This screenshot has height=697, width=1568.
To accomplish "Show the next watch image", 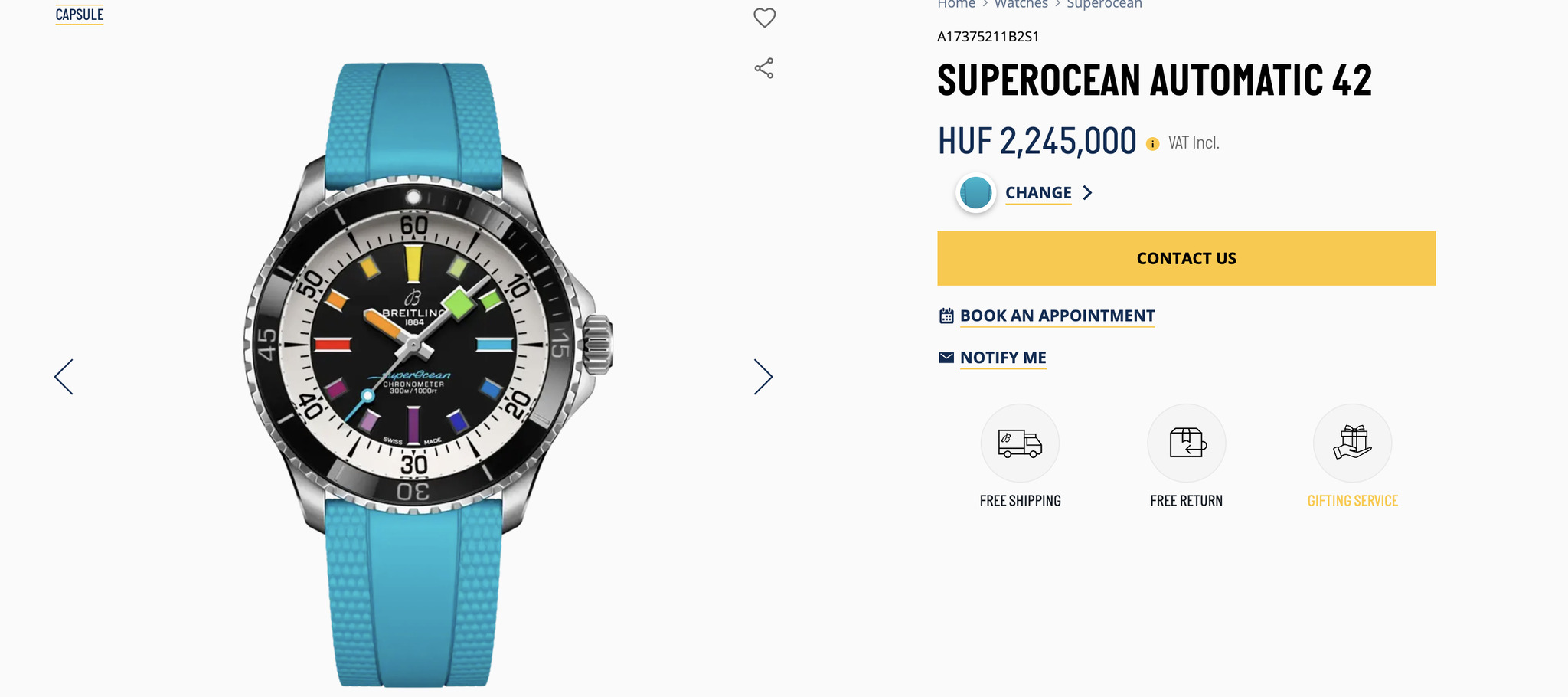I will click(x=763, y=377).
